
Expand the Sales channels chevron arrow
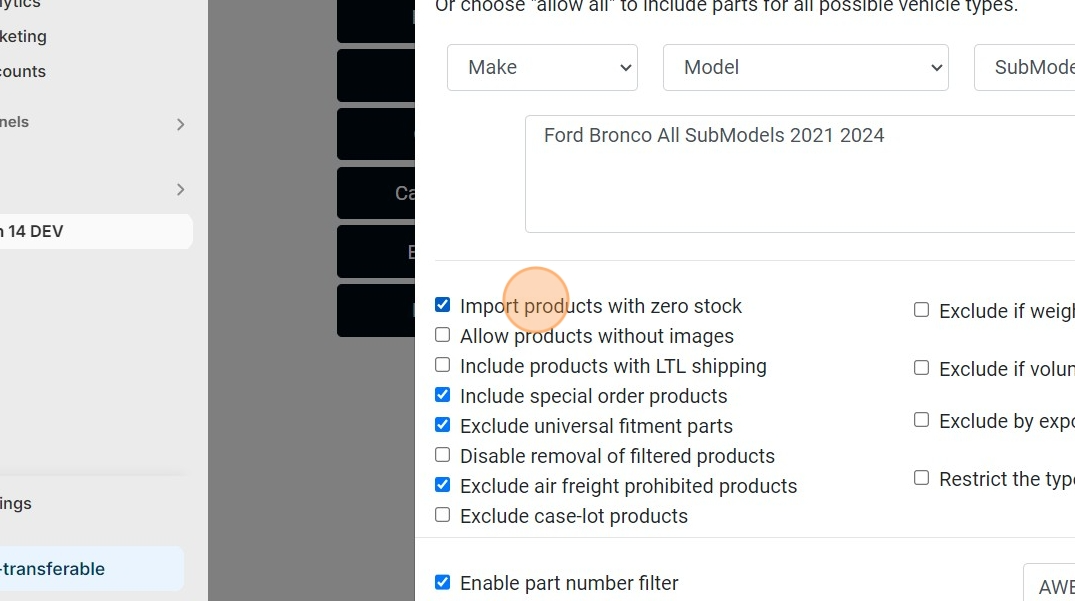coord(180,124)
